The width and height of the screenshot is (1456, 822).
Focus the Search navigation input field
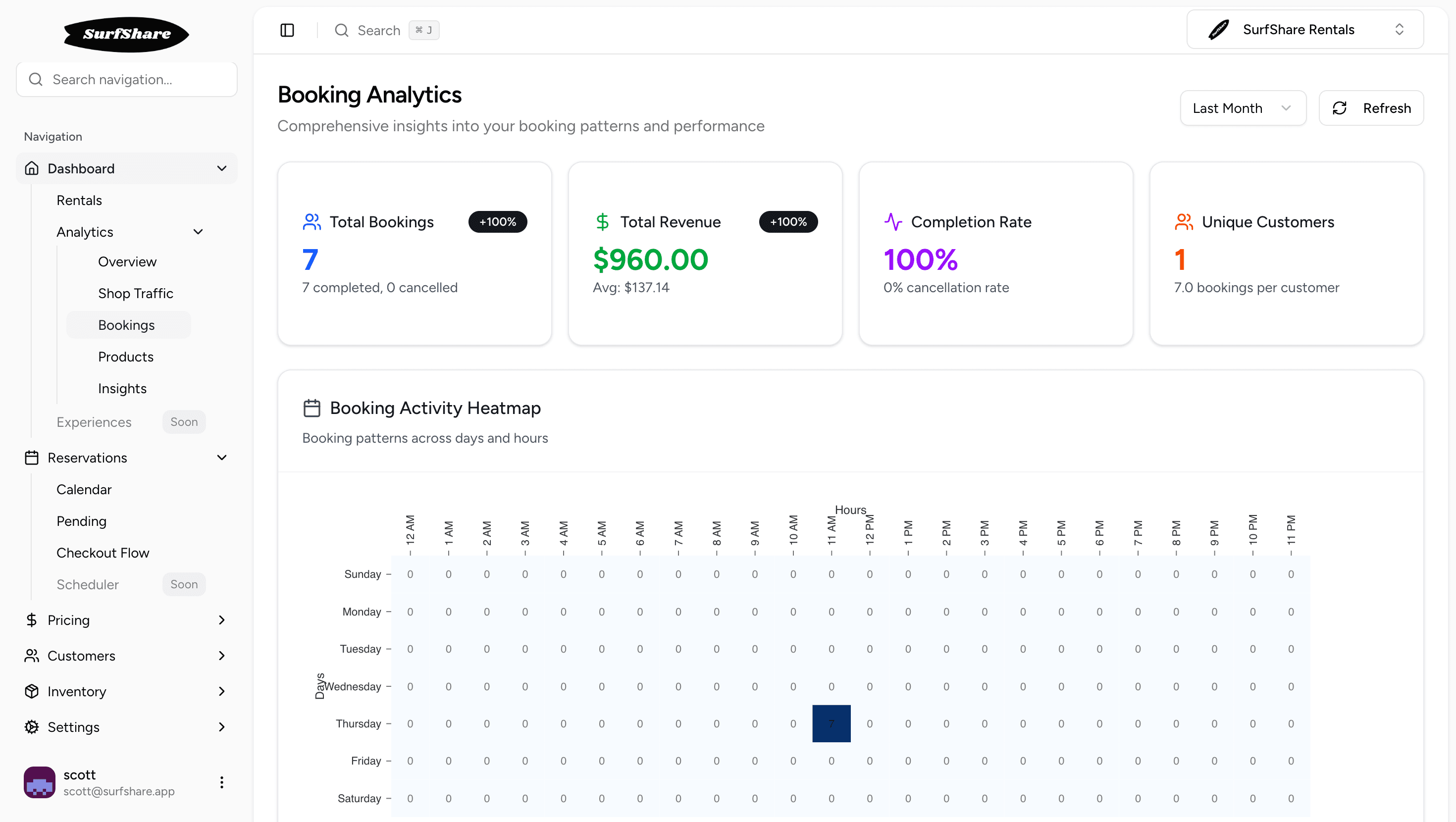(127, 80)
